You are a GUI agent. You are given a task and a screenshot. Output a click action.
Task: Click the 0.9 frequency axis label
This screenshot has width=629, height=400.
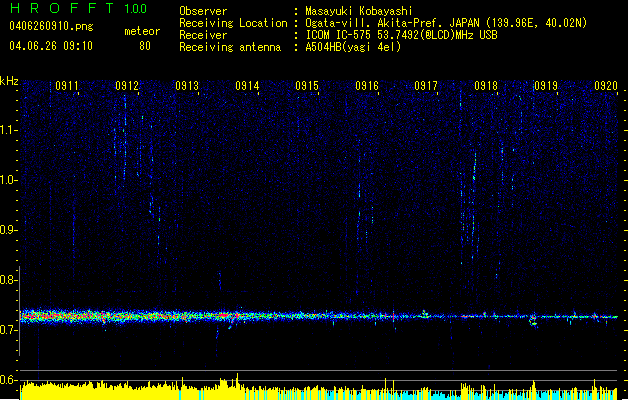click(x=8, y=230)
